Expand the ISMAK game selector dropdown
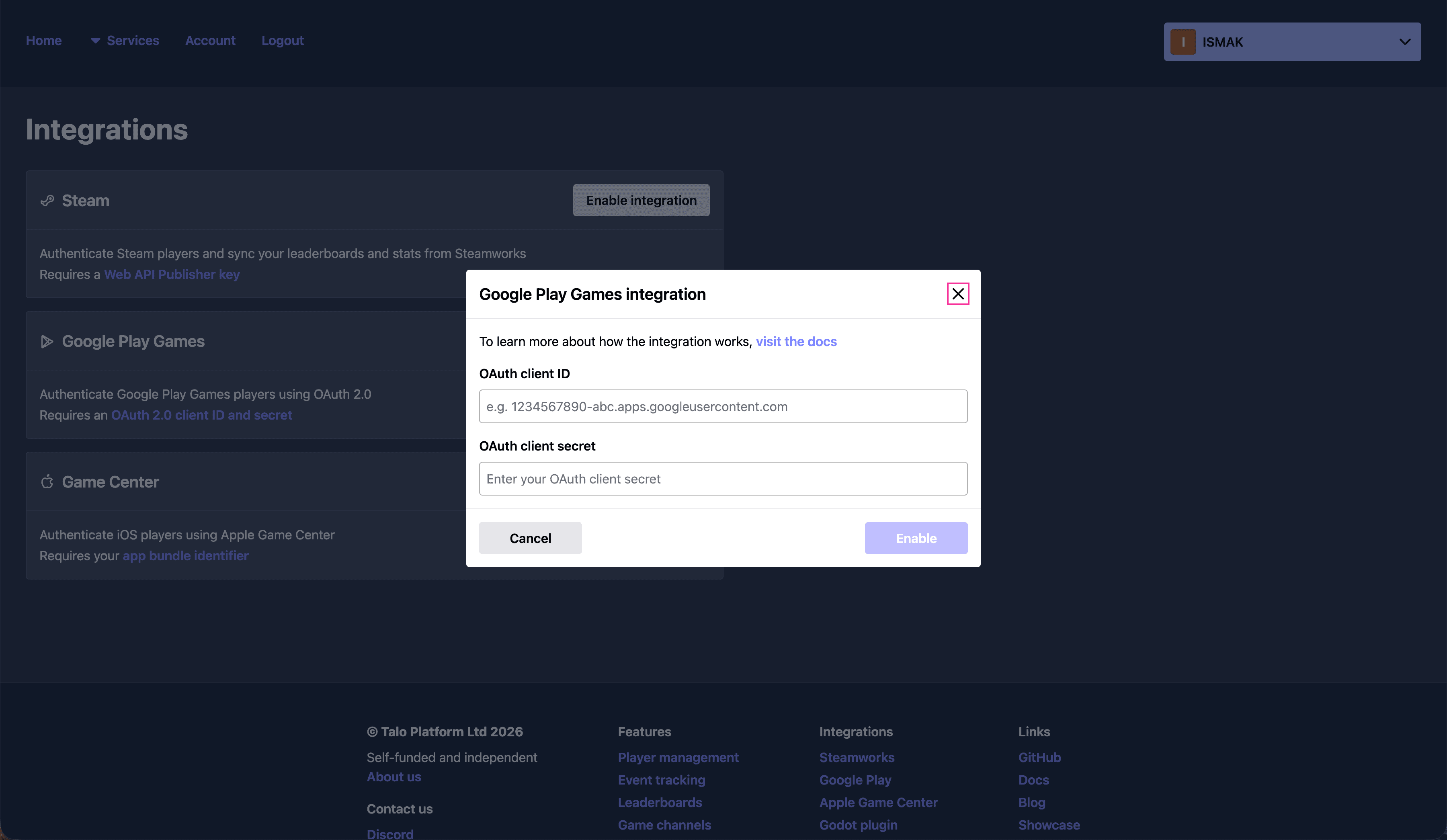This screenshot has height=840, width=1447. pos(1292,42)
